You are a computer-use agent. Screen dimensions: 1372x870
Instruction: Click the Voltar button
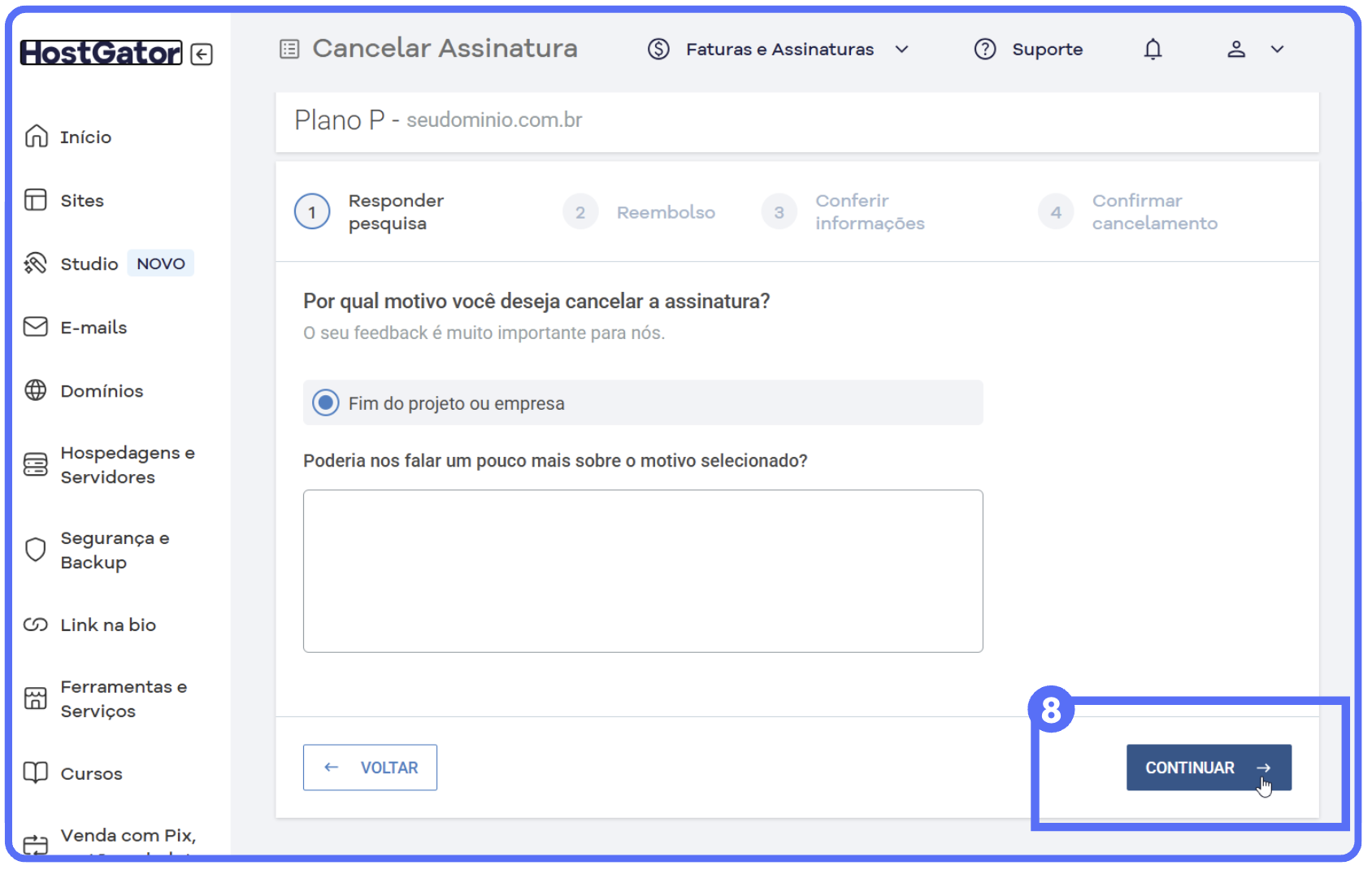[x=370, y=768]
